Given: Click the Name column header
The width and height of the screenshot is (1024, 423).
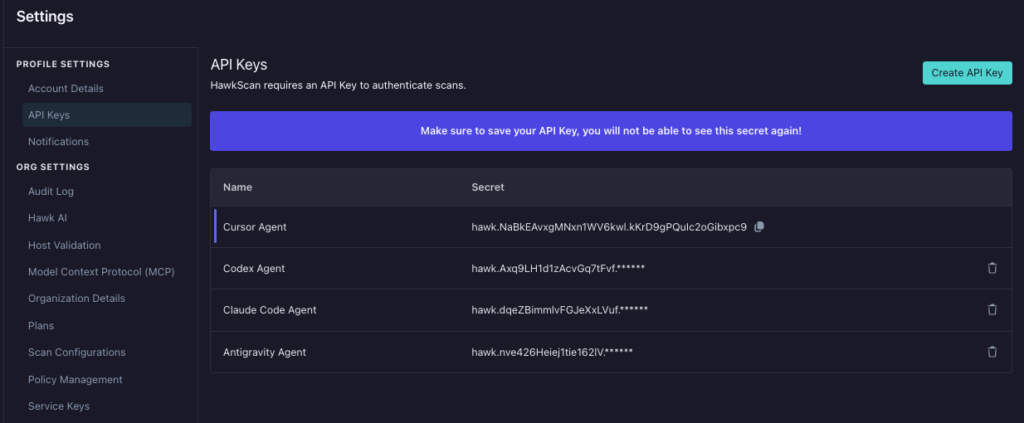Looking at the screenshot, I should pos(238,187).
